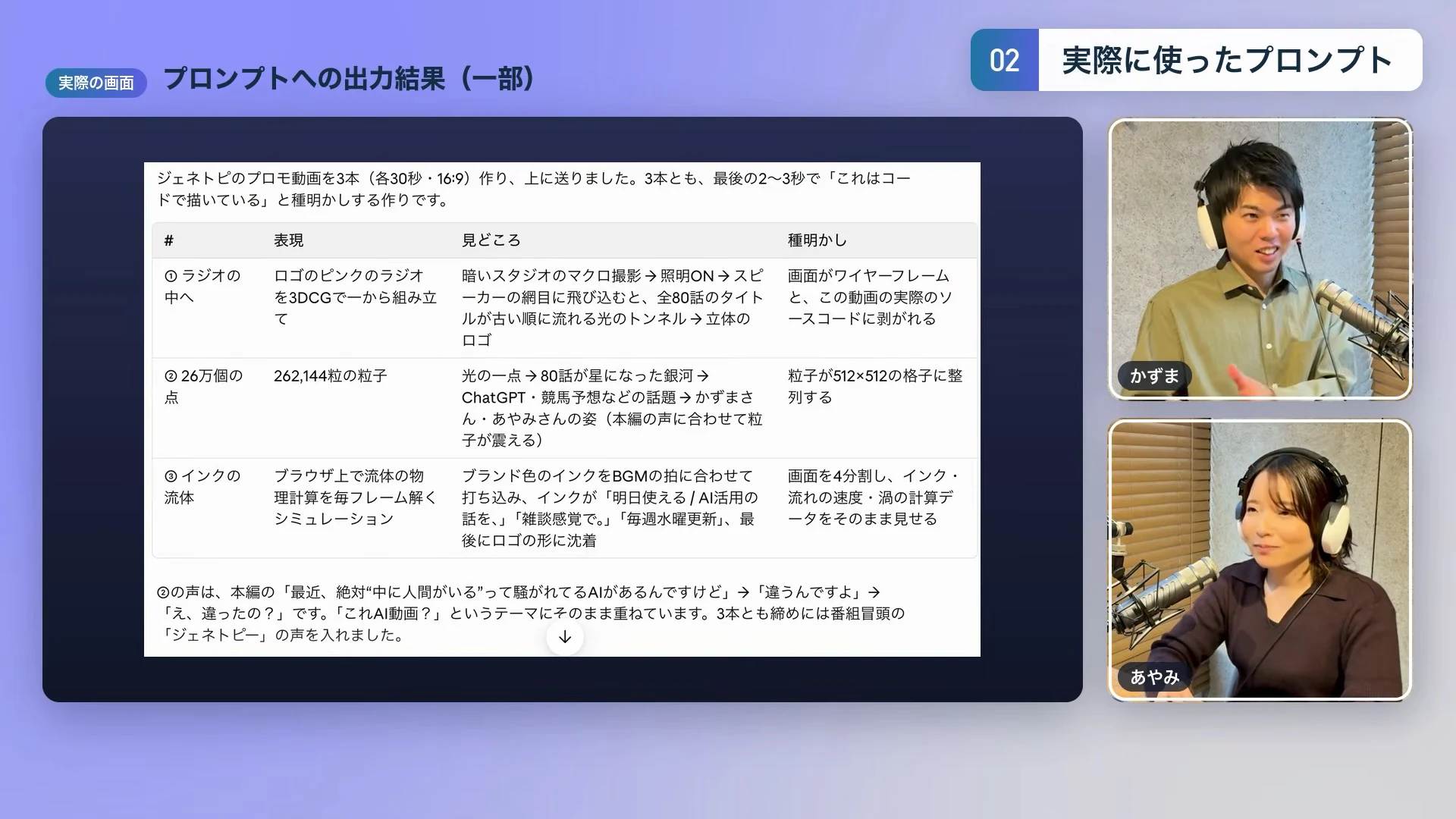The image size is (1456, 819).
Task: Click the scroll-down arrow button in the chat output
Action: click(564, 637)
